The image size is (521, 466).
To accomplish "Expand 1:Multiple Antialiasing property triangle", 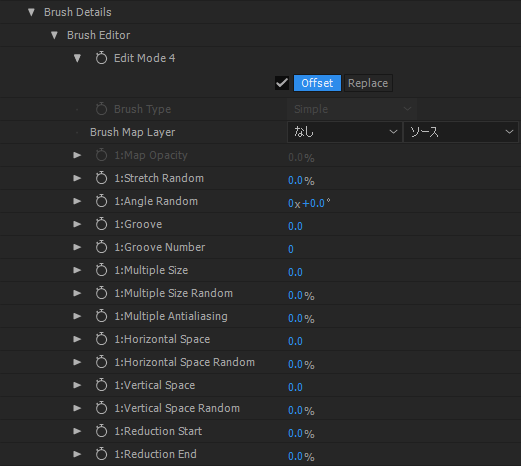I will pos(77,316).
